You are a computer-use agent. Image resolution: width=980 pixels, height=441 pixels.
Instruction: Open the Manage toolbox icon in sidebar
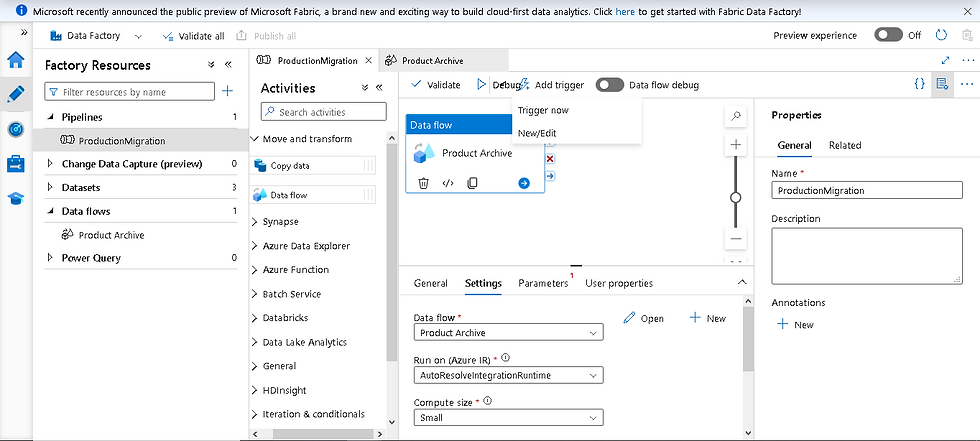pyautogui.click(x=16, y=163)
